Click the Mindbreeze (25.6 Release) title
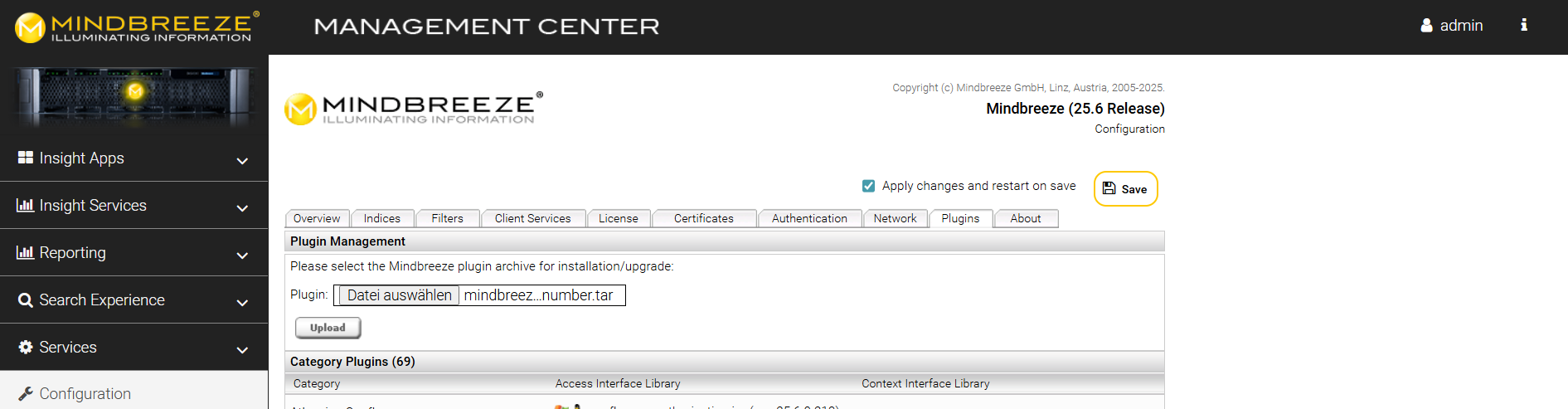The height and width of the screenshot is (409, 1568). 1075,109
